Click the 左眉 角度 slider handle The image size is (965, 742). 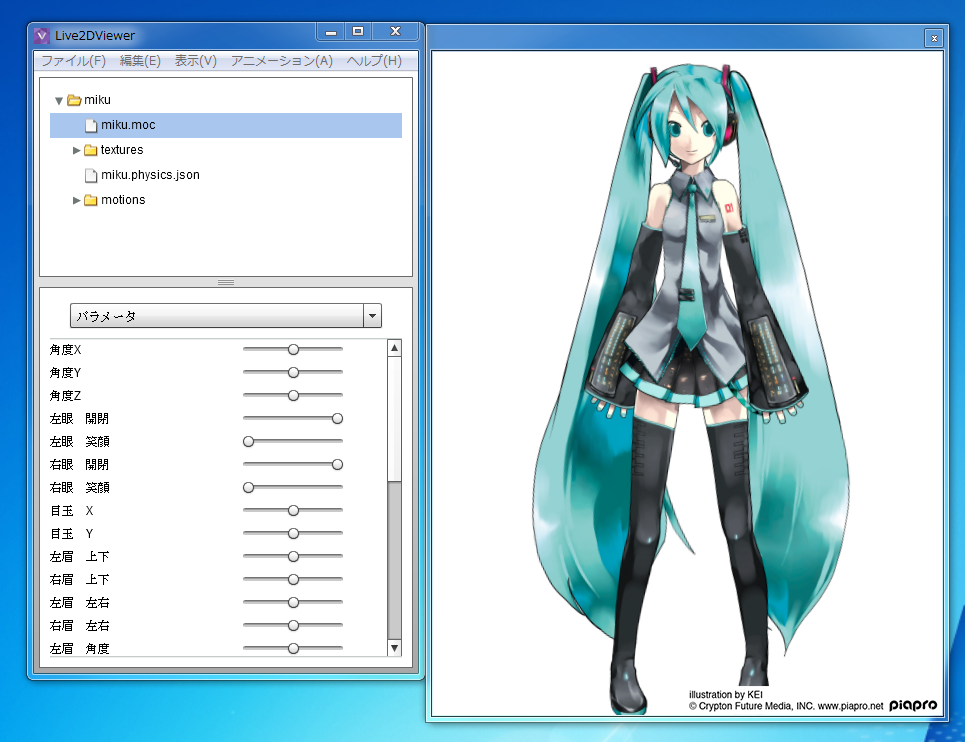pos(294,648)
